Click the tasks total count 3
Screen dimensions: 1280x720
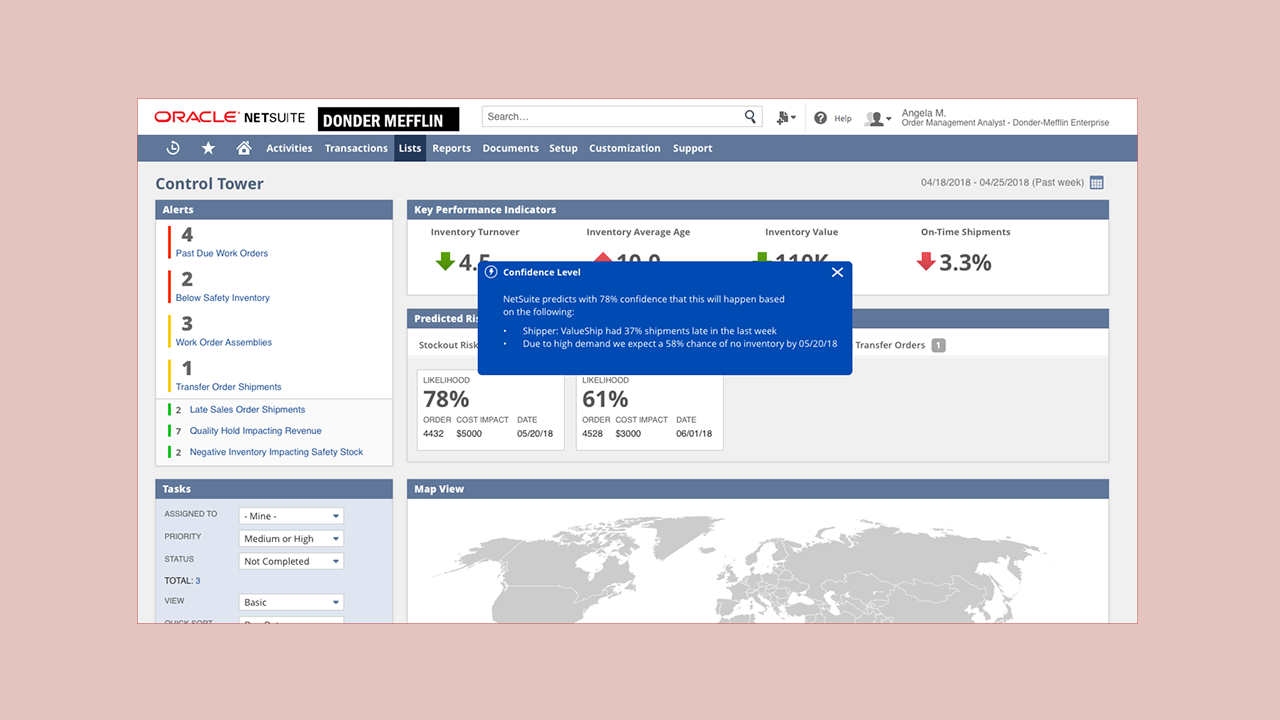pos(198,581)
